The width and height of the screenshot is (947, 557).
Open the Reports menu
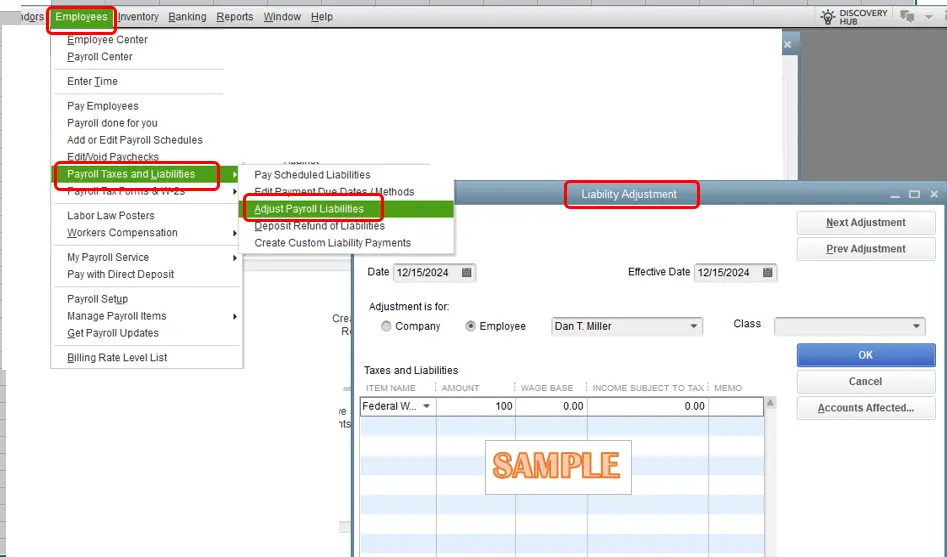pyautogui.click(x=235, y=17)
